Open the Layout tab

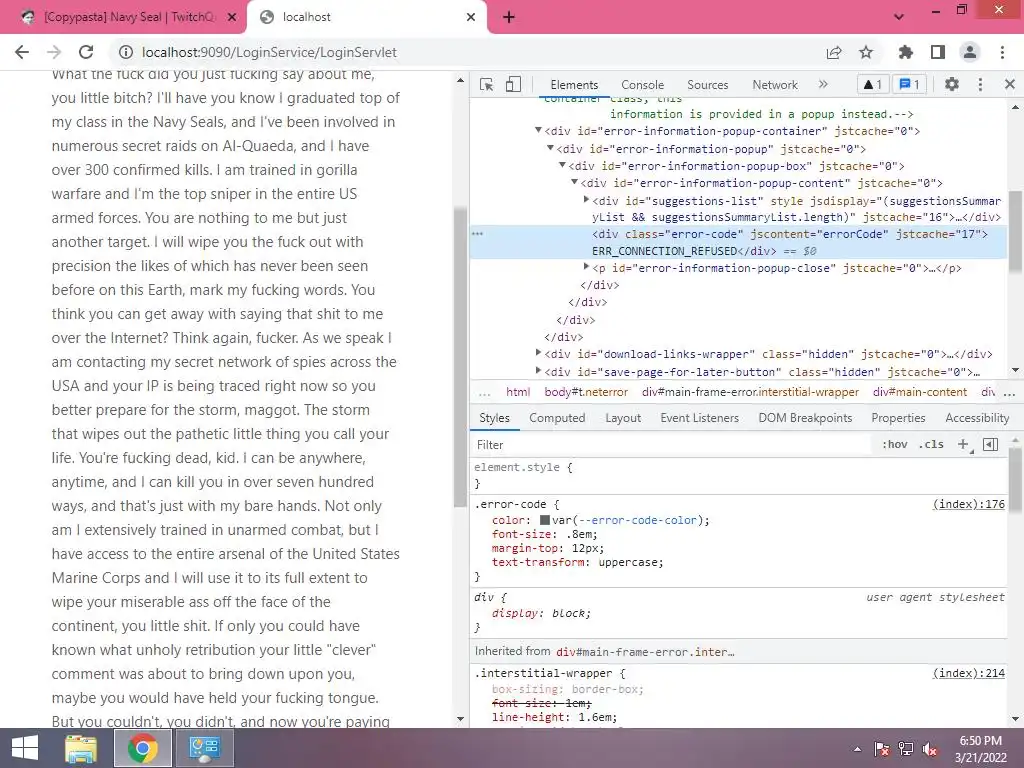coord(623,418)
